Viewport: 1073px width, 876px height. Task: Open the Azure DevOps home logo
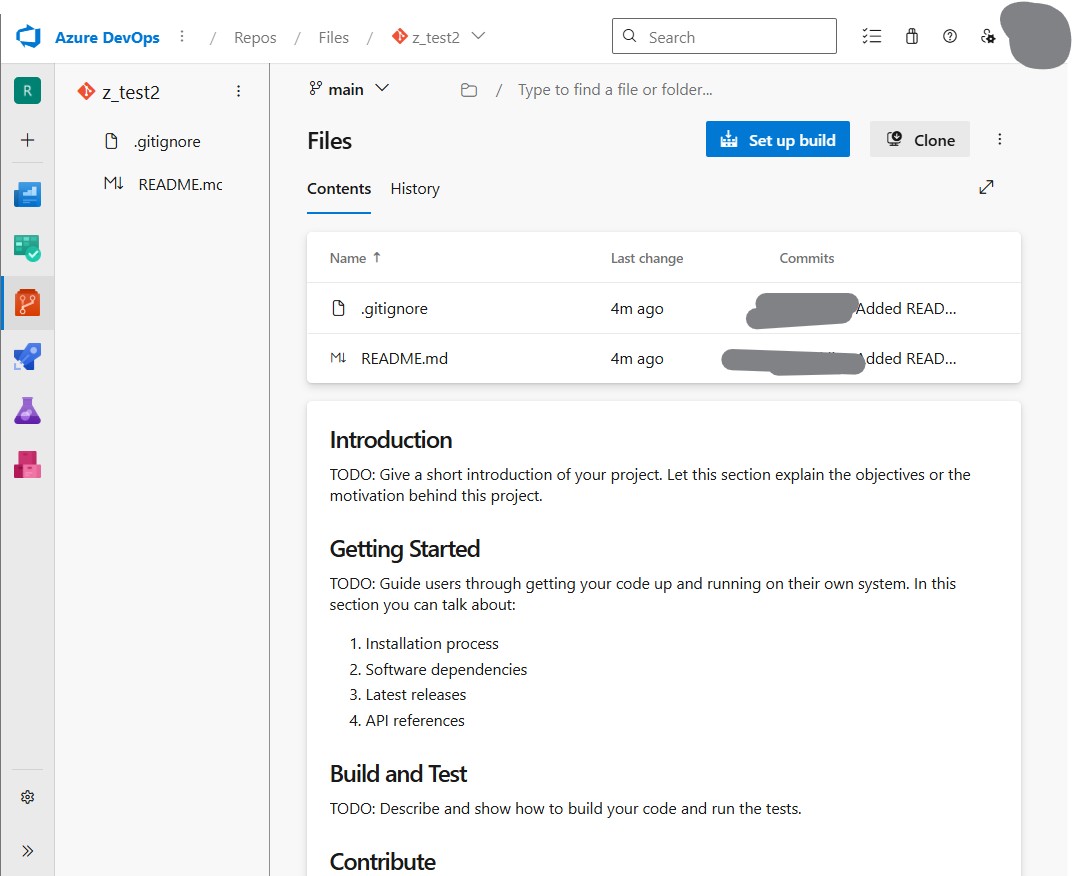pyautogui.click(x=28, y=36)
